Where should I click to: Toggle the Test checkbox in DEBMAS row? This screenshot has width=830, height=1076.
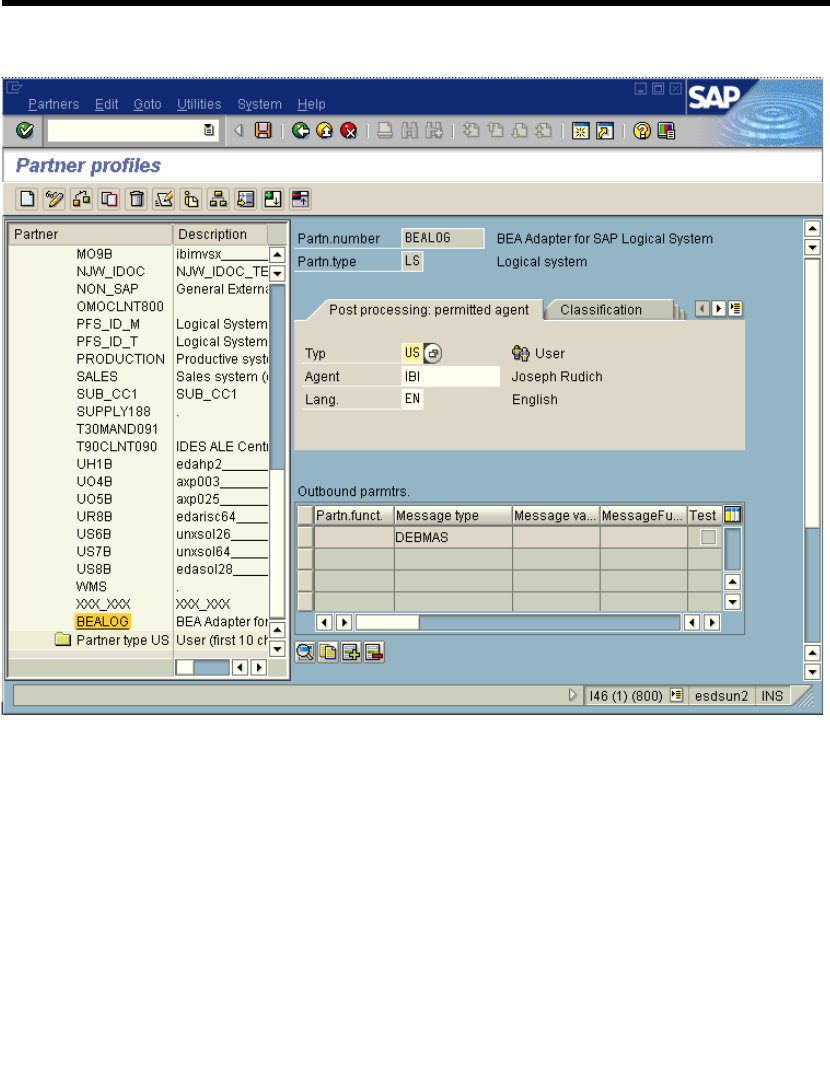pos(708,537)
